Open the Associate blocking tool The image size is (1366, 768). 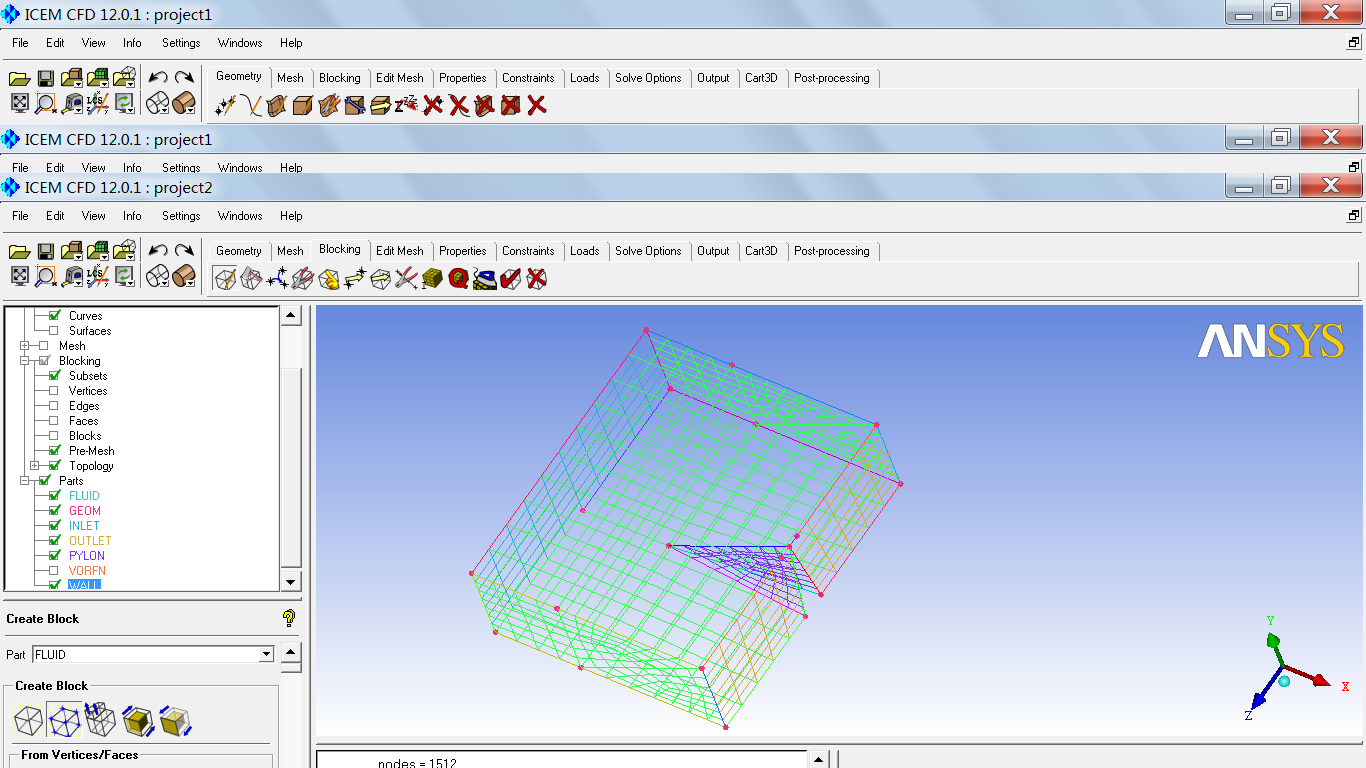point(329,279)
